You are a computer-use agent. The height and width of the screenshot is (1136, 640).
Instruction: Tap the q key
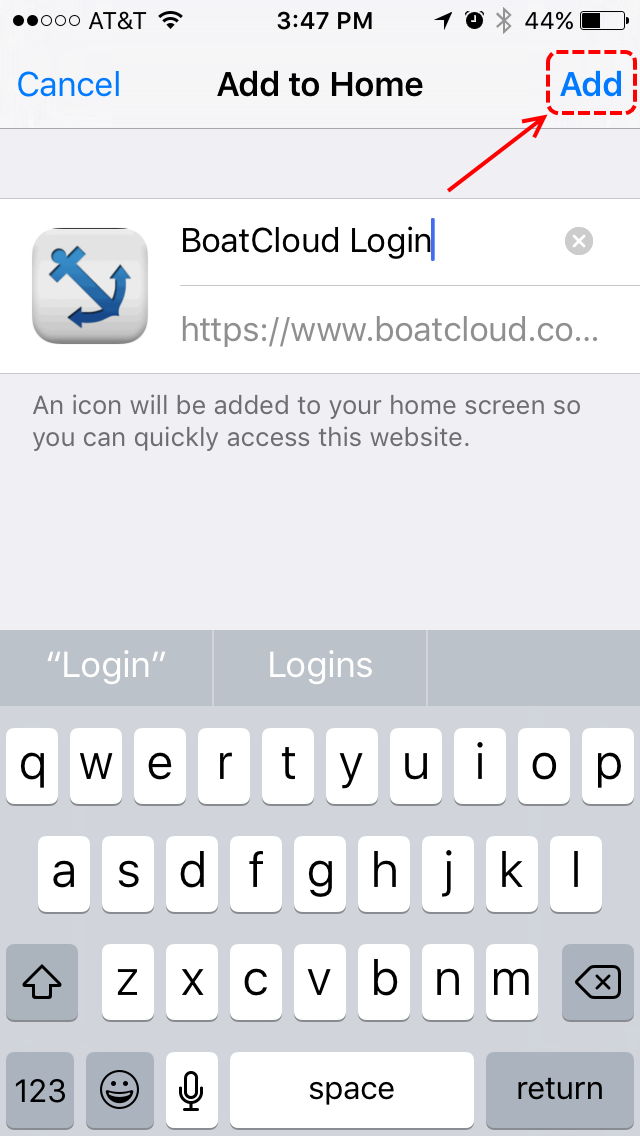33,767
